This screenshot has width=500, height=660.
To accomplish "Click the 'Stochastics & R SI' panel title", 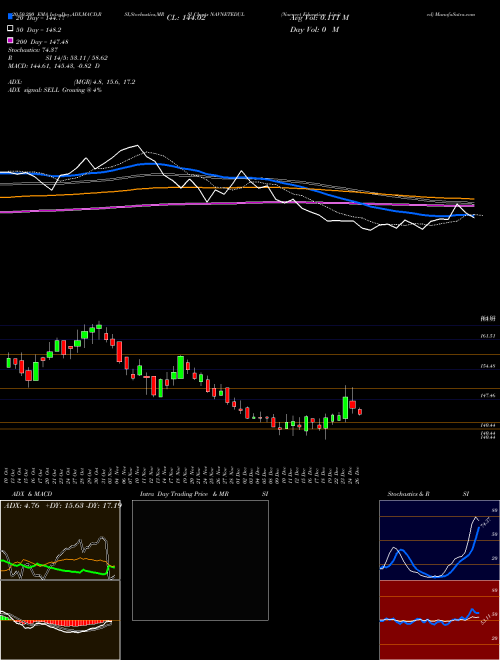I will [x=428, y=494].
